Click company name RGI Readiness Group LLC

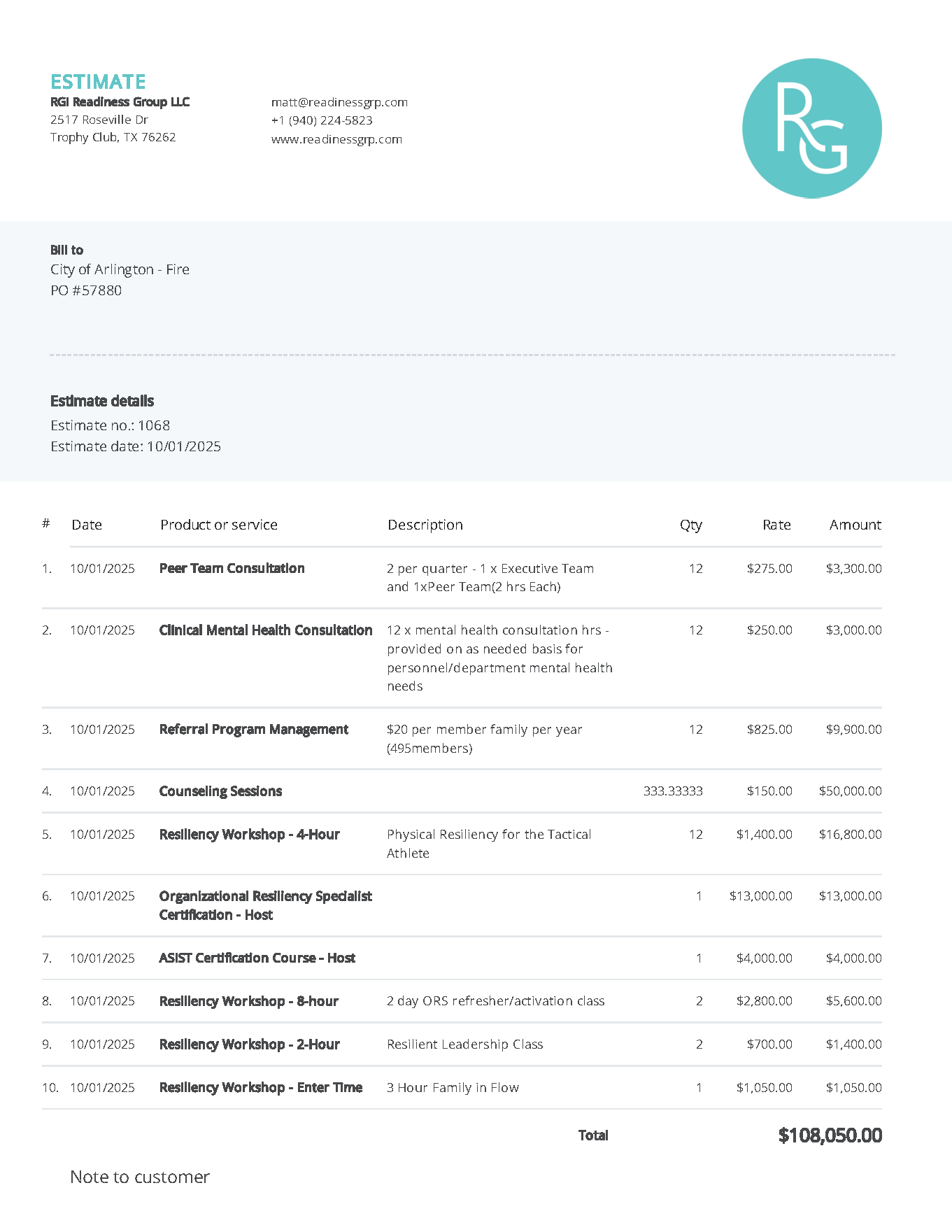coord(120,102)
